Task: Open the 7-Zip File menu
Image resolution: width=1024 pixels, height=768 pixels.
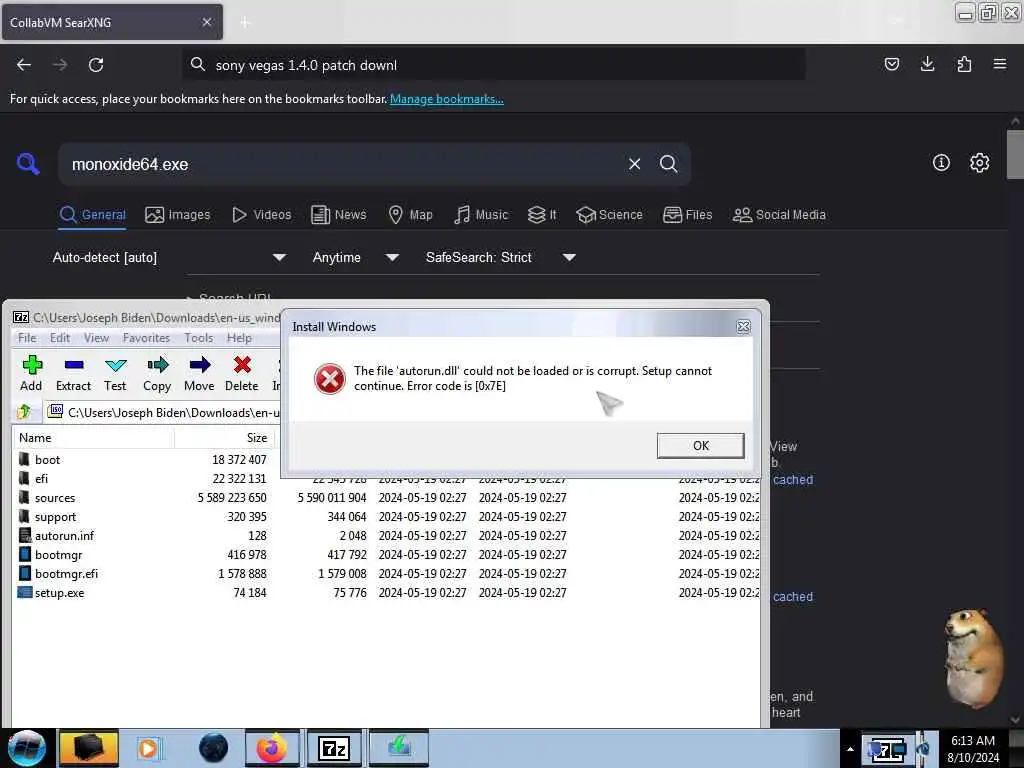Action: click(x=27, y=338)
